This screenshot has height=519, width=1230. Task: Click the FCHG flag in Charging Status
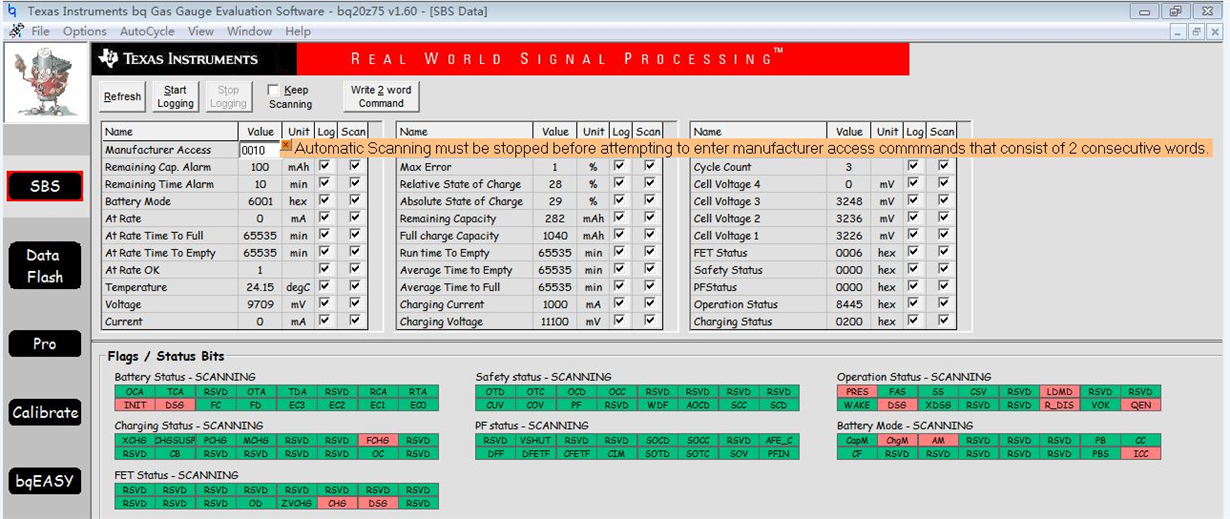pos(378,440)
